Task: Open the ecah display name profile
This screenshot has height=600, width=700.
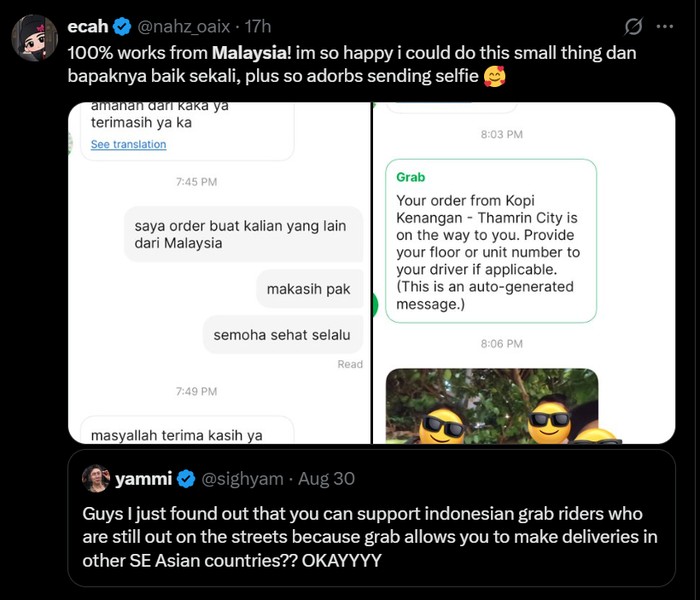Action: pos(88,26)
